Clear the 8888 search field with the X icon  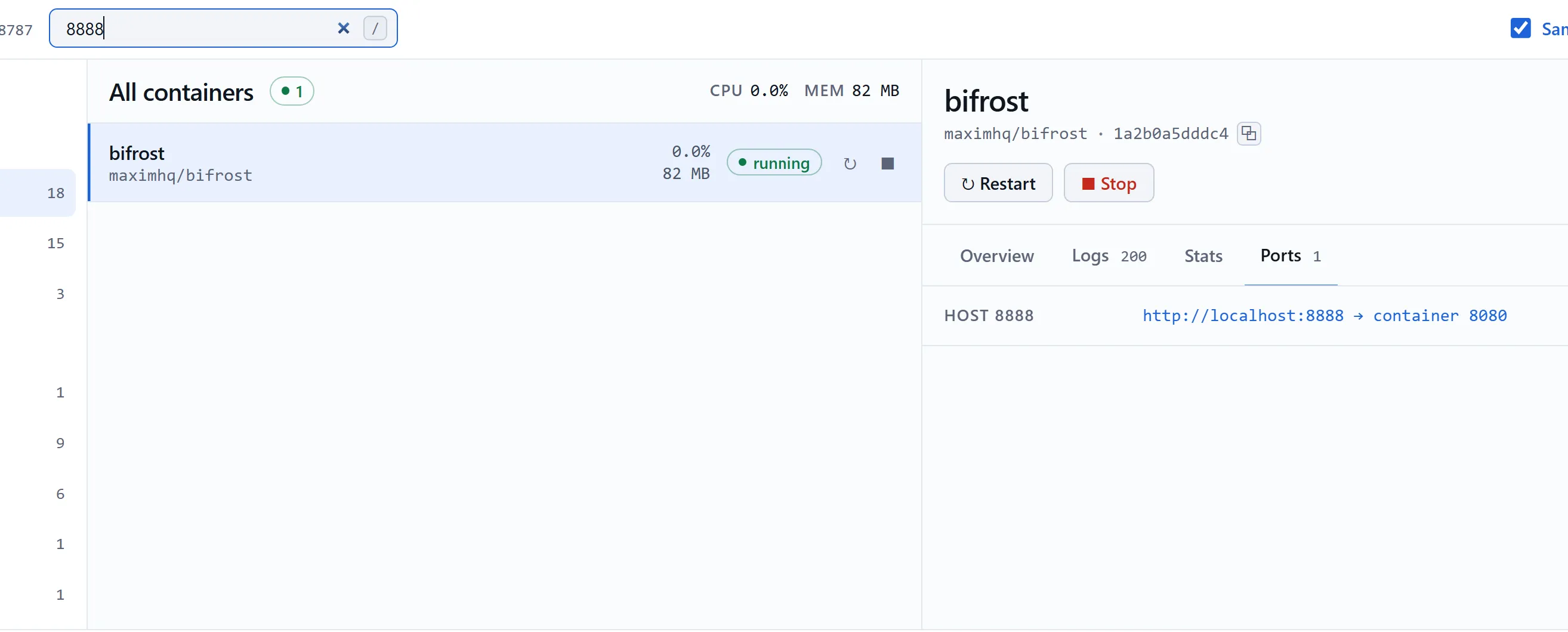(x=343, y=28)
